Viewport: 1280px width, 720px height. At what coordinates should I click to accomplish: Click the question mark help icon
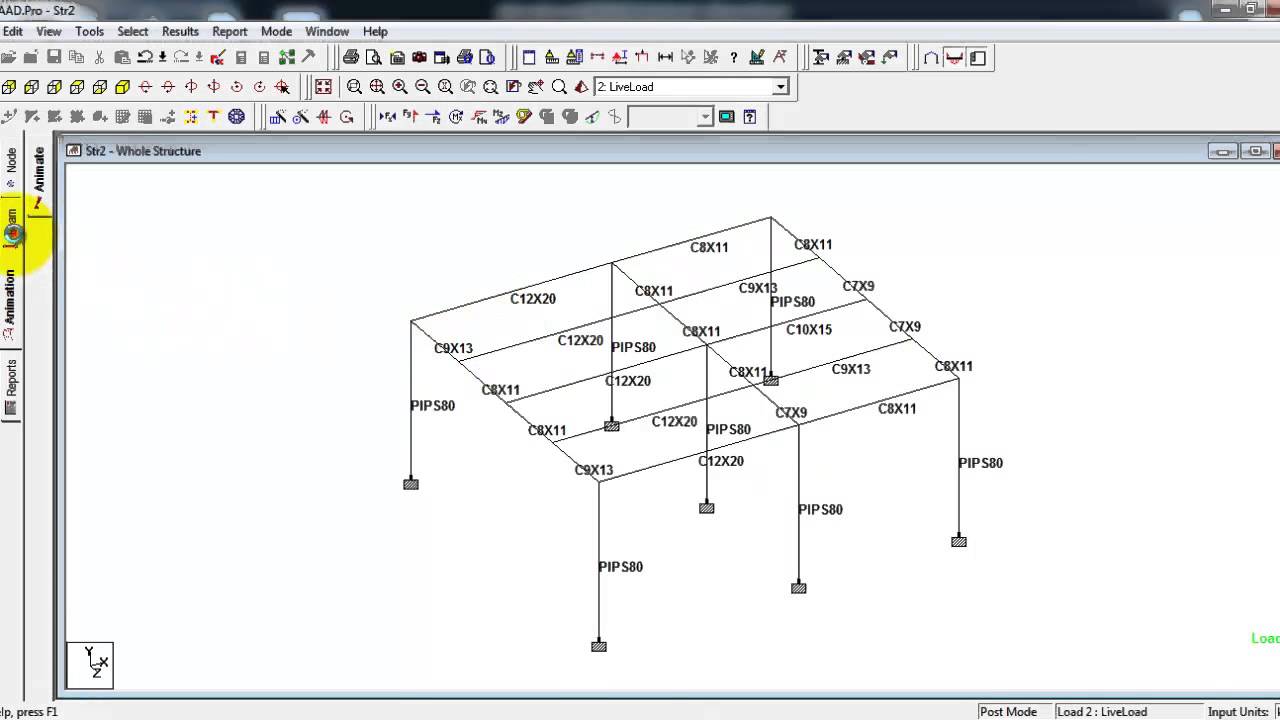(734, 57)
